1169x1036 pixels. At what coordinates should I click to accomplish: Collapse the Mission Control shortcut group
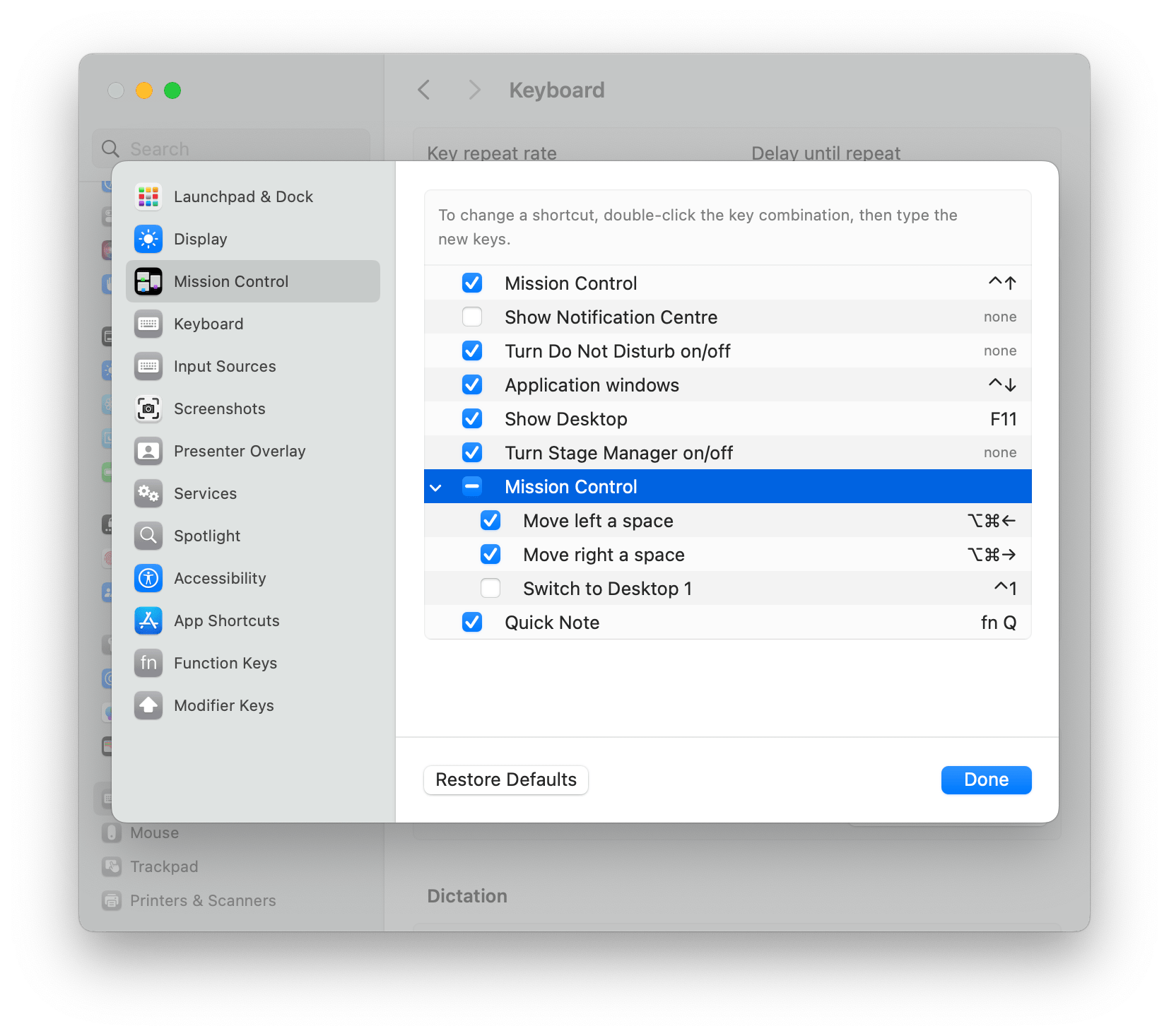tap(435, 486)
